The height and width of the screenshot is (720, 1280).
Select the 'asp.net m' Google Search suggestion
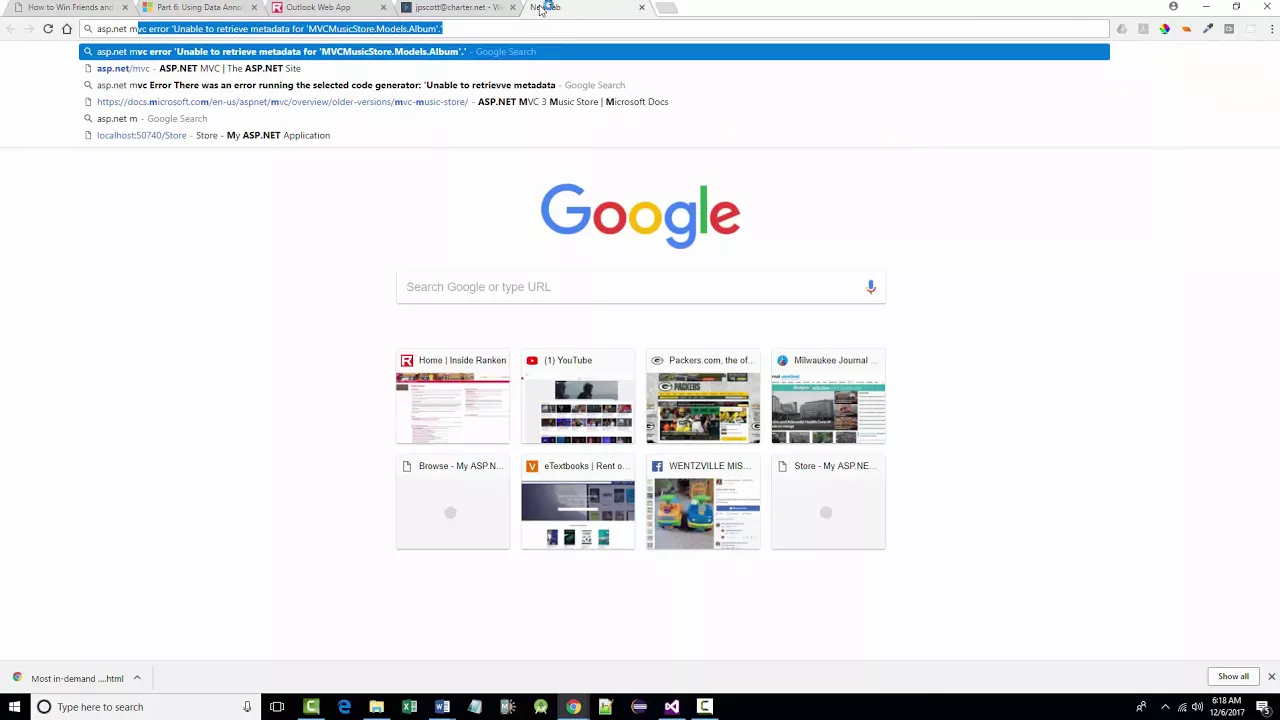594,118
